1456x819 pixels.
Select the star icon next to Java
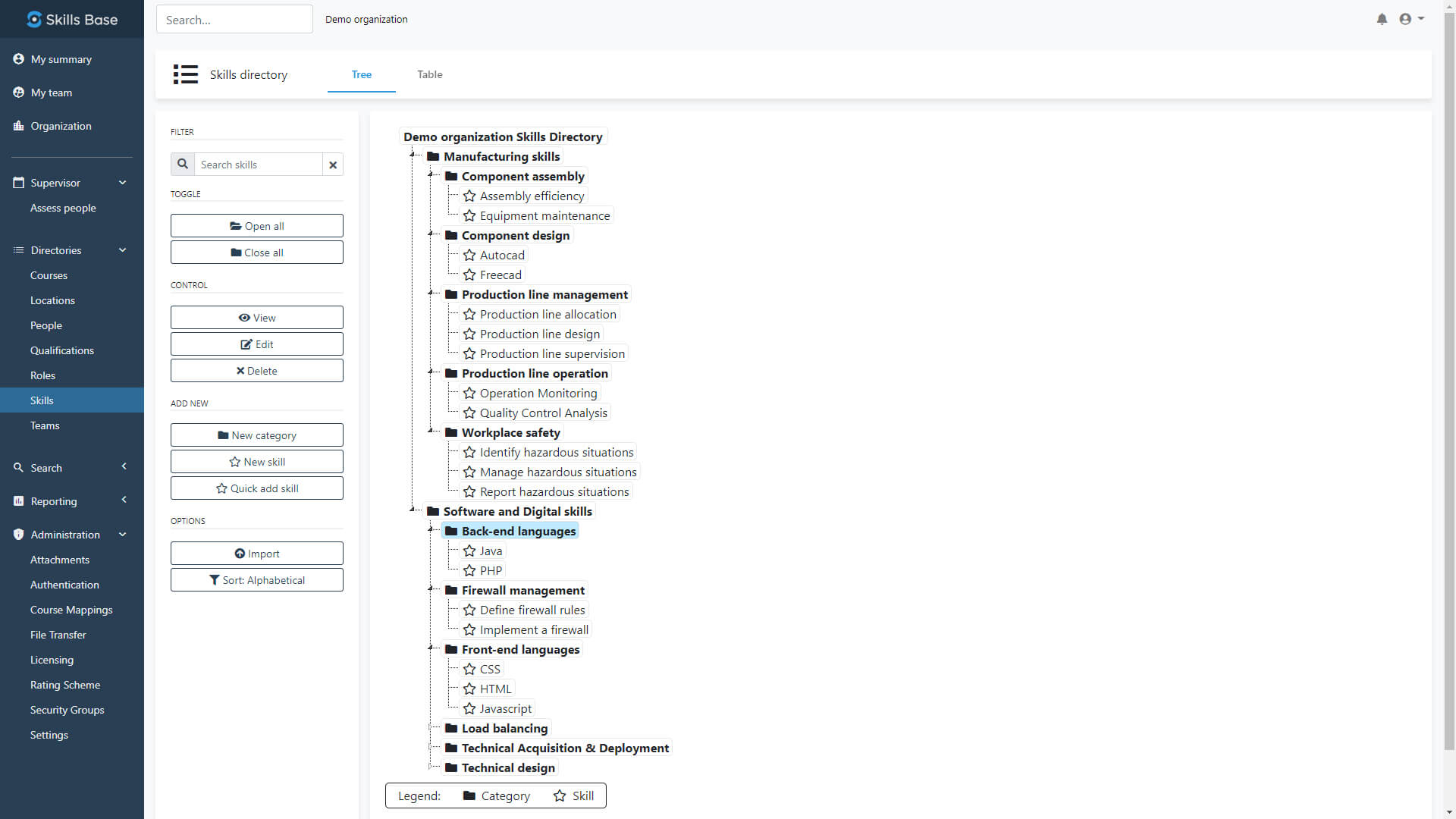coord(469,551)
